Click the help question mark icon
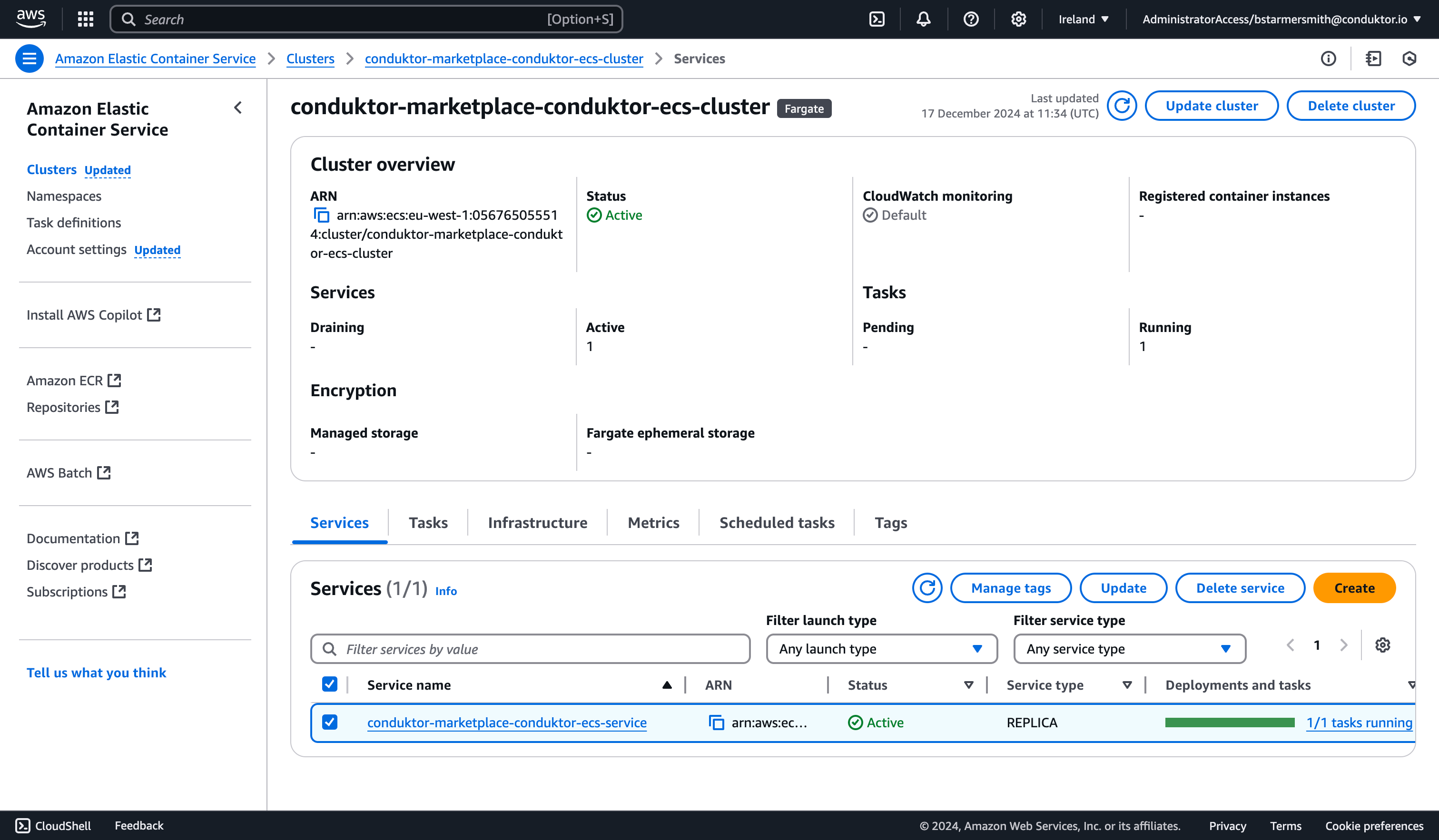The height and width of the screenshot is (840, 1439). point(971,20)
